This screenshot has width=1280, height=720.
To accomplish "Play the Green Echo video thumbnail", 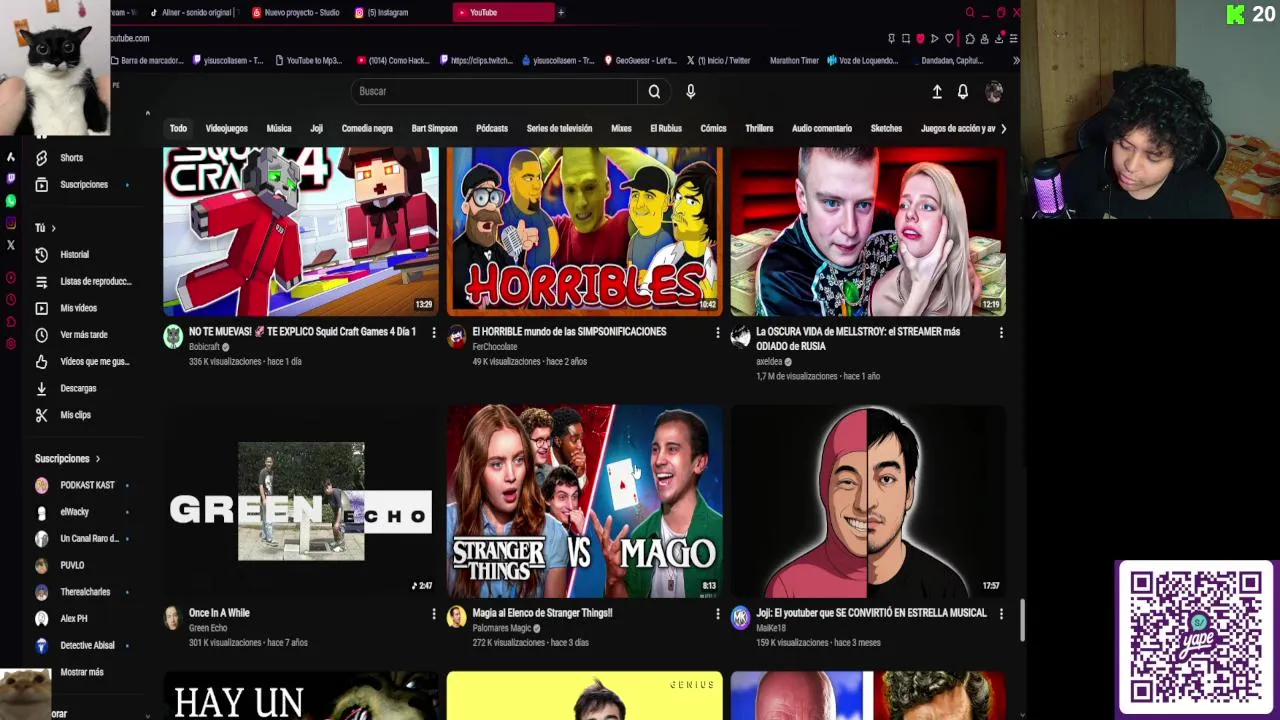I will click(300, 501).
